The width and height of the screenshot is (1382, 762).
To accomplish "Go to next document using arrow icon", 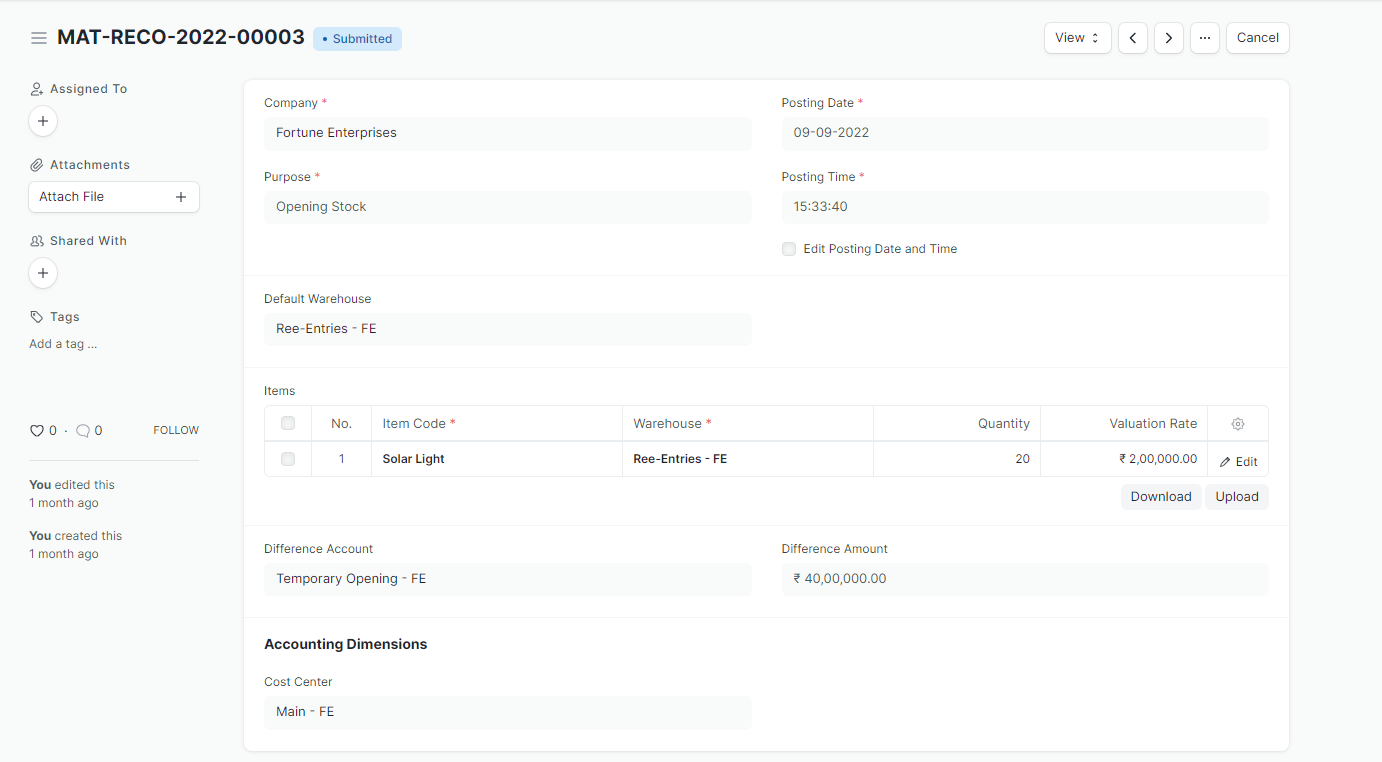I will pos(1168,38).
